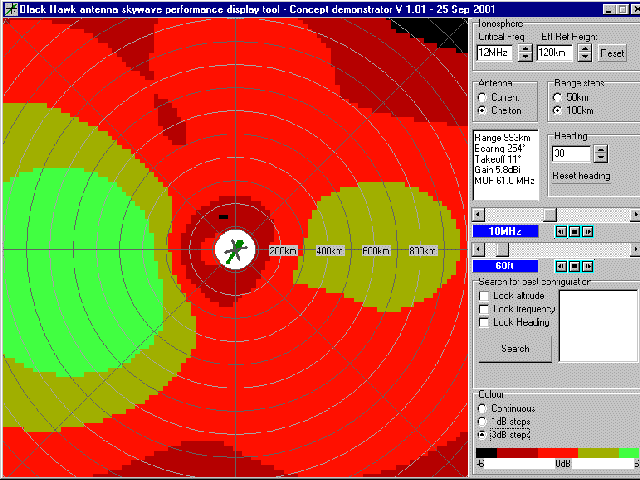Stop the 10MHz frequency animation
This screenshot has width=640, height=480.
574,231
